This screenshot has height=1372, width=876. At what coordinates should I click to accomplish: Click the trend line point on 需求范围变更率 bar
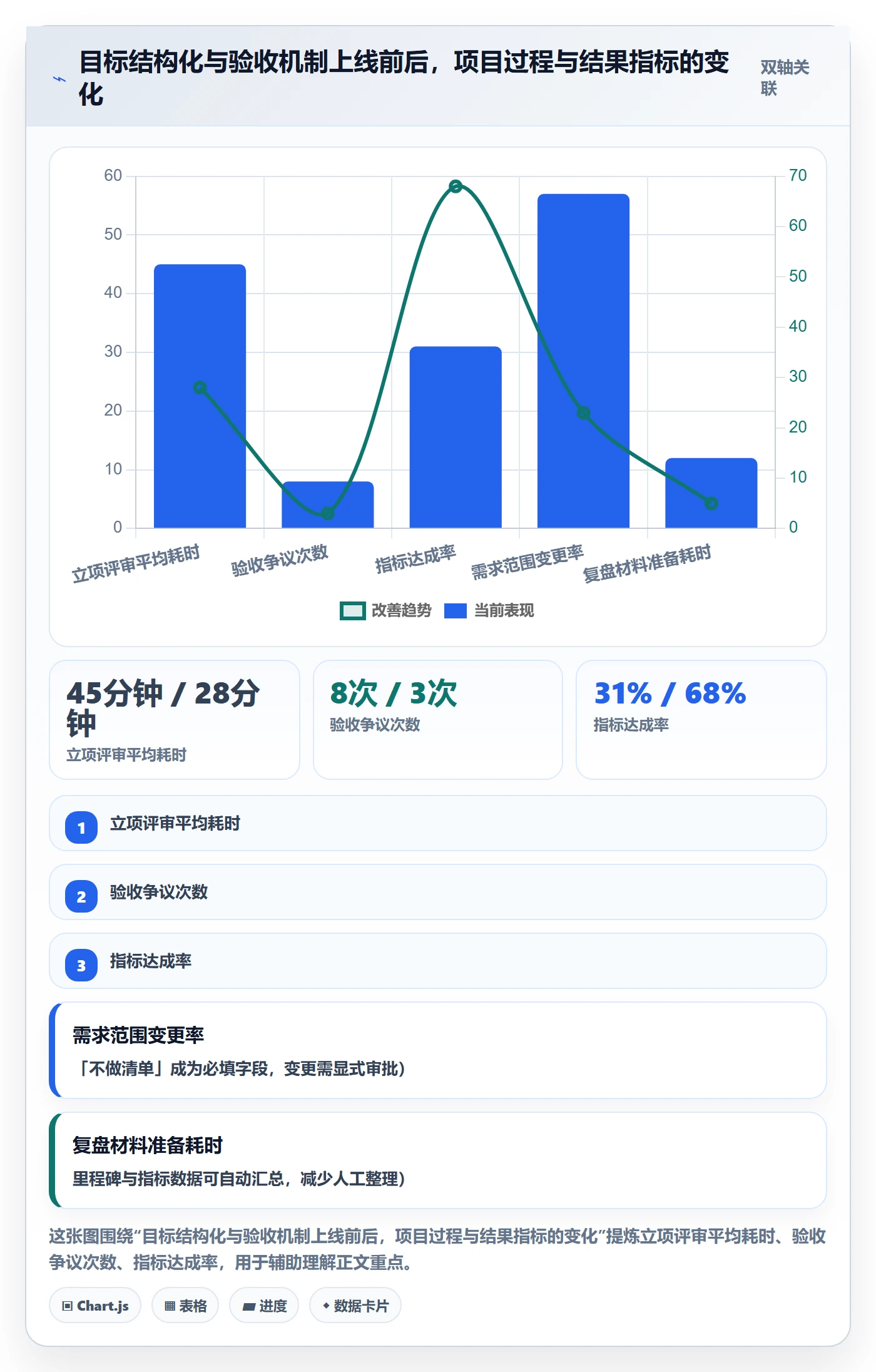coord(583,413)
